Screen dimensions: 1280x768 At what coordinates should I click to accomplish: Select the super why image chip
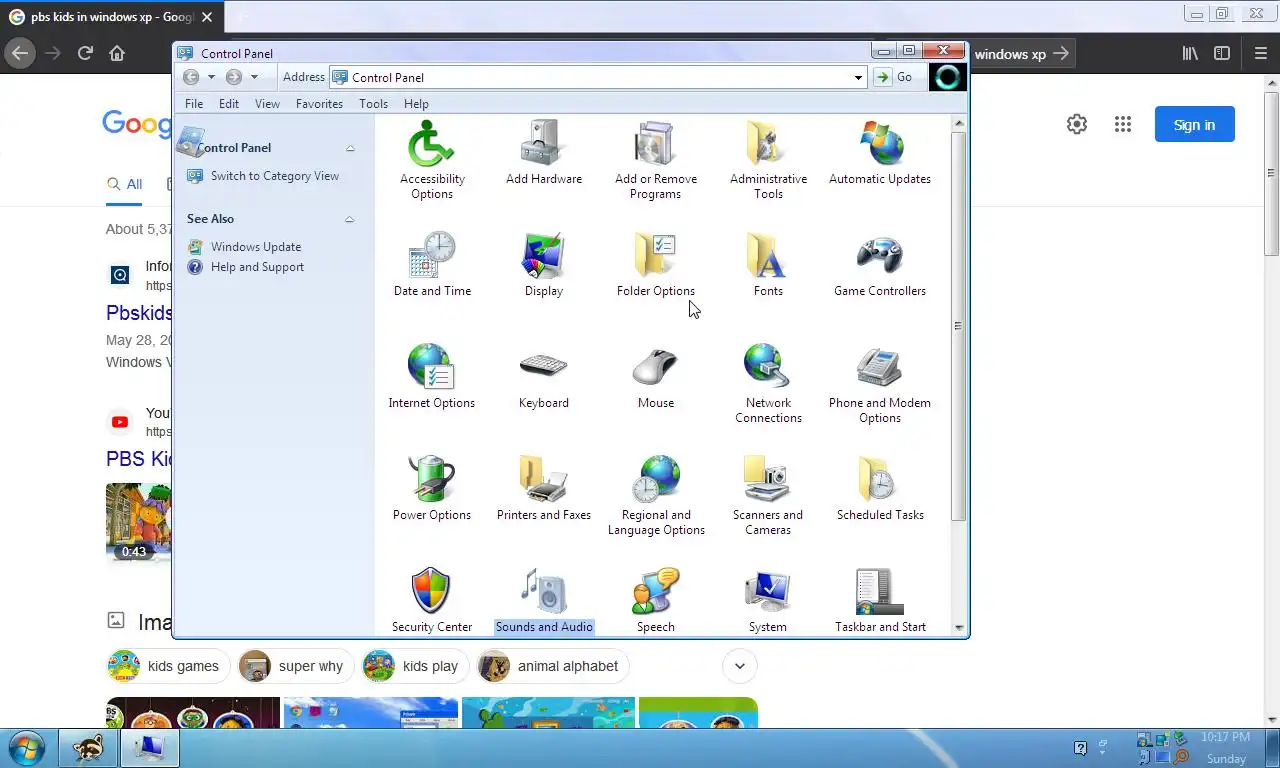(296, 666)
